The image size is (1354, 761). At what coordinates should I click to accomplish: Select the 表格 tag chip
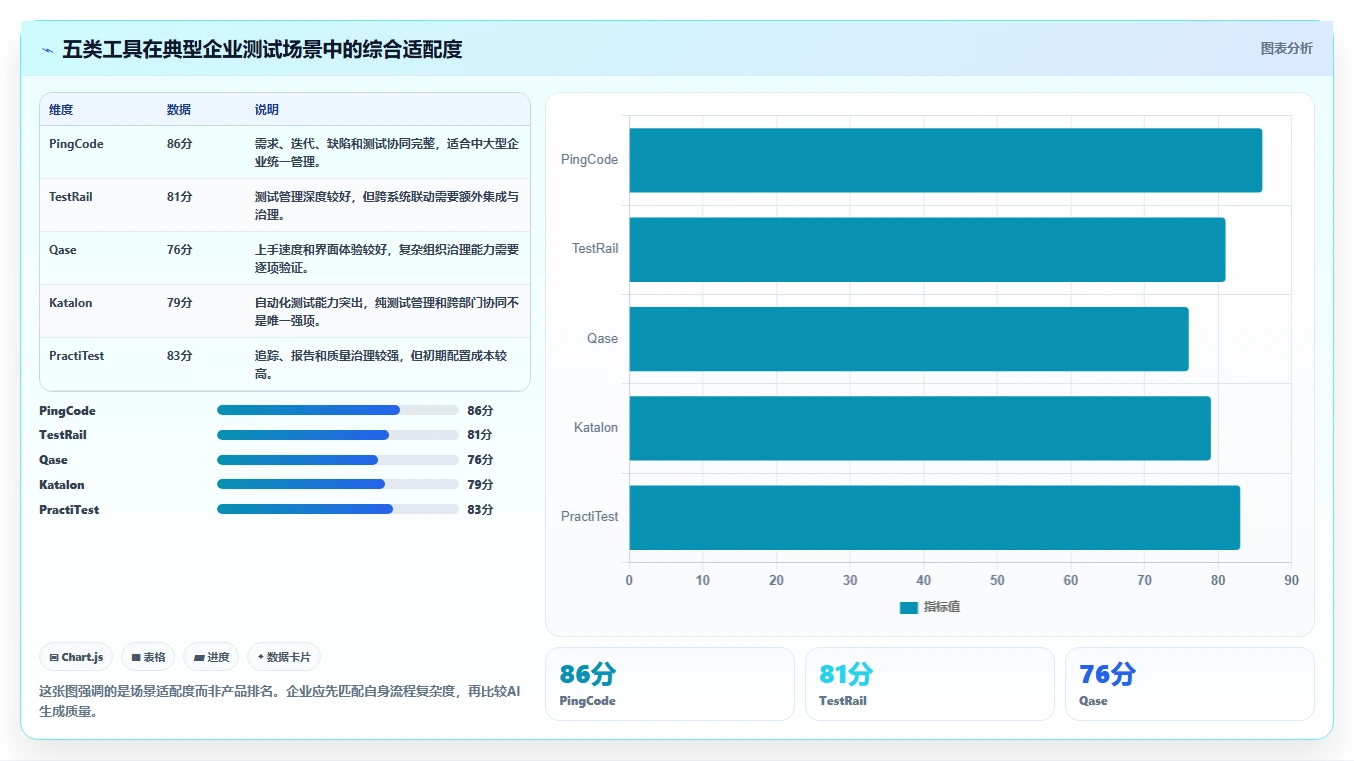148,657
